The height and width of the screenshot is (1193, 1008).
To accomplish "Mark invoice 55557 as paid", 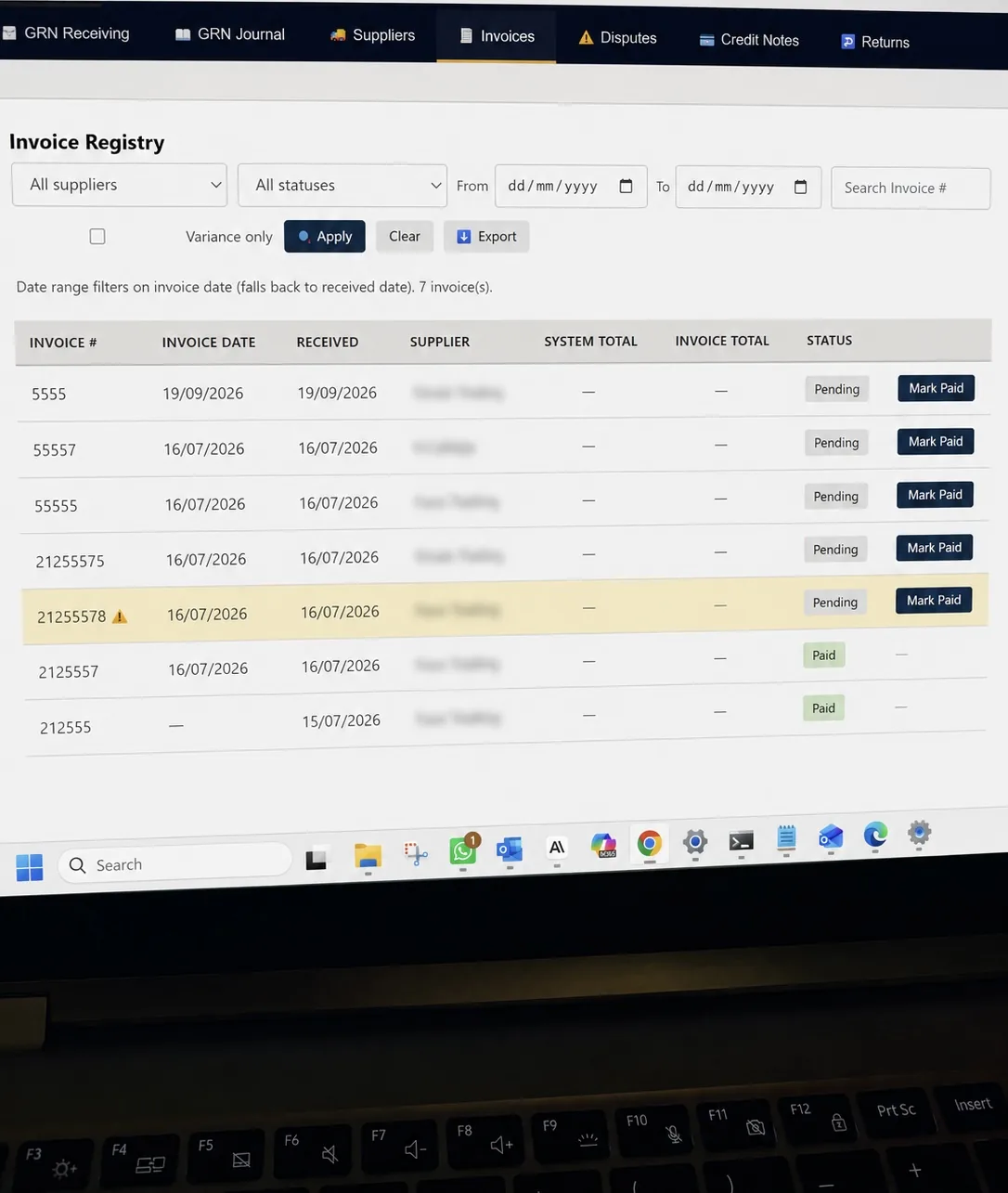I will pos(936,441).
